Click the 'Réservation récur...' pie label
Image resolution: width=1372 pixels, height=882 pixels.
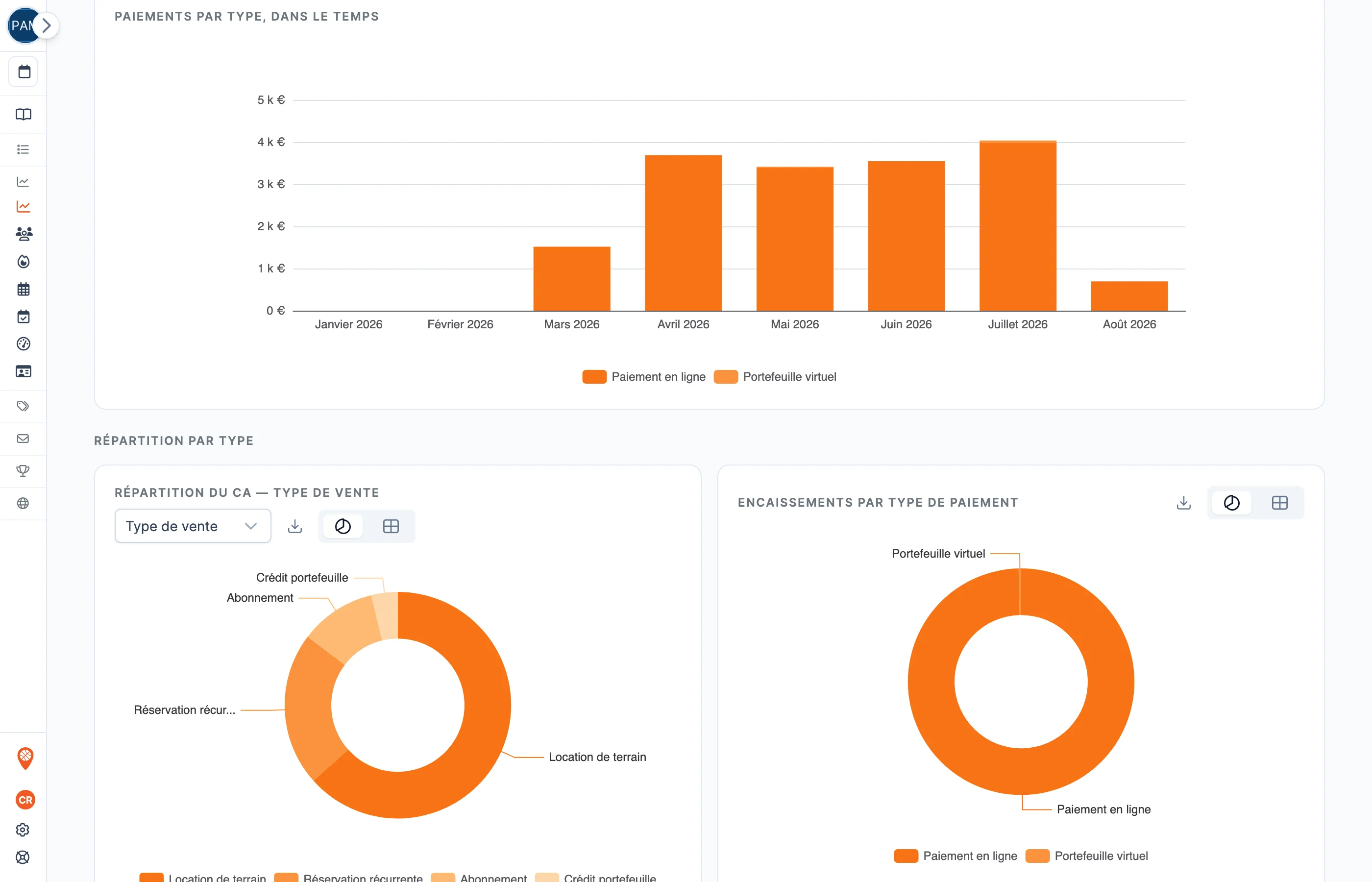point(184,710)
